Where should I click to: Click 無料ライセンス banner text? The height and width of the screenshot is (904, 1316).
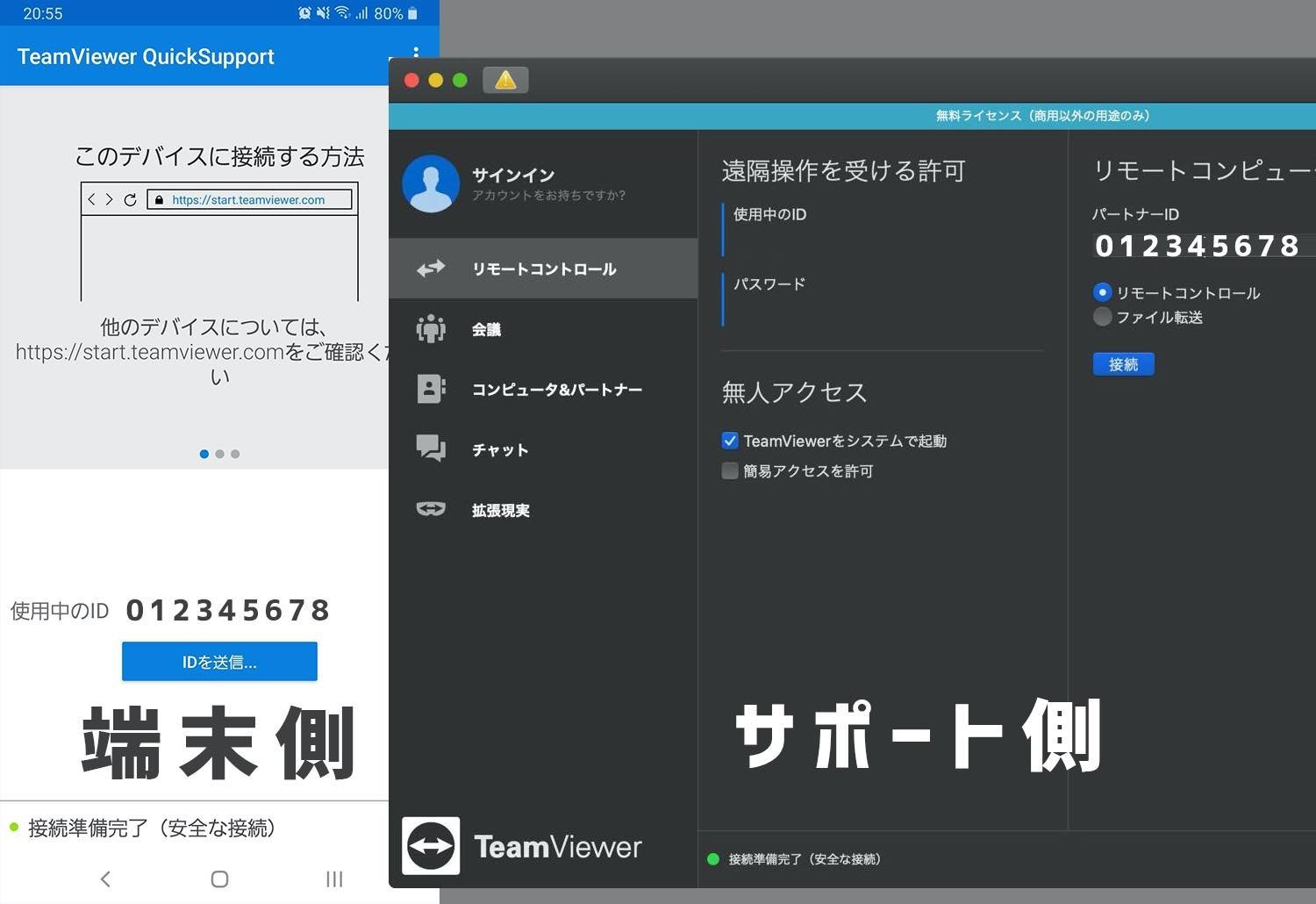(x=1042, y=116)
